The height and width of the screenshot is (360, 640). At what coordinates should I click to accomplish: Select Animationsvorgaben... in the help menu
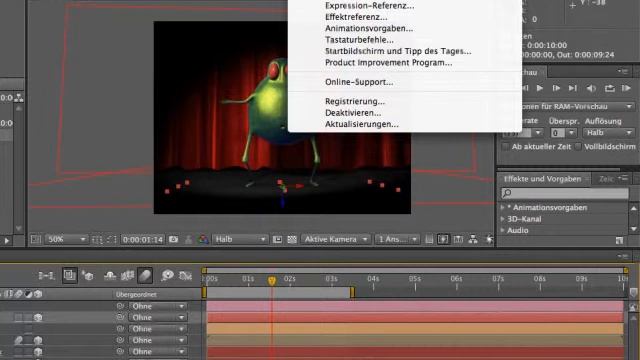[369, 29]
